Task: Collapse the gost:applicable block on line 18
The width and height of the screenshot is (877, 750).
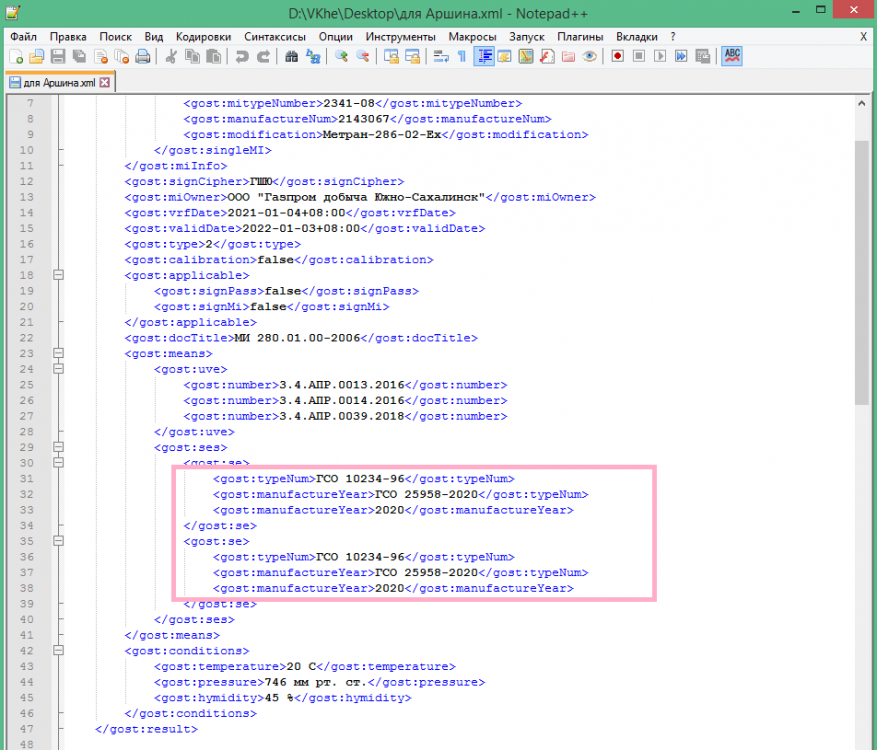Action: pyautogui.click(x=58, y=275)
